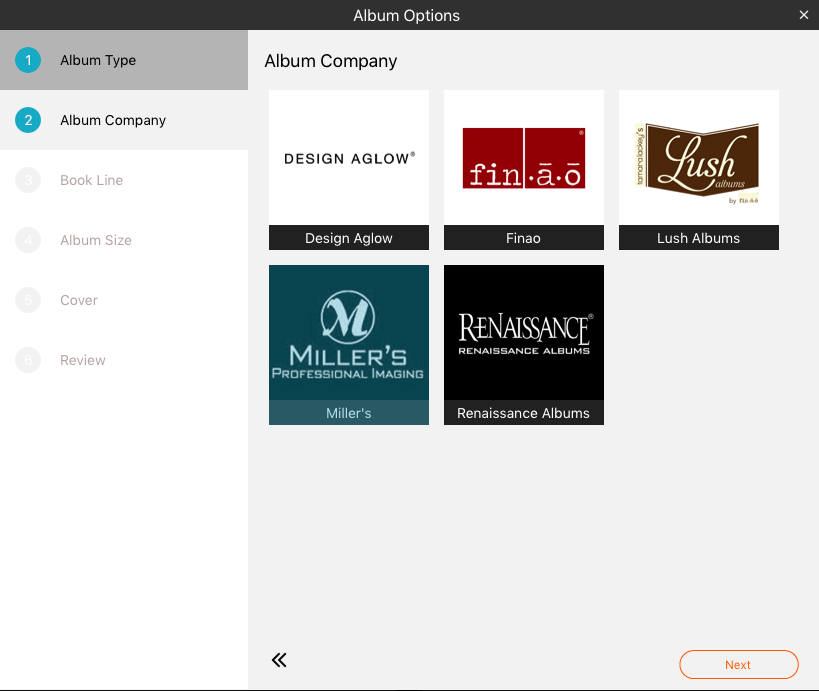This screenshot has height=691, width=819.
Task: Click the Album Company heading text
Action: 331,61
